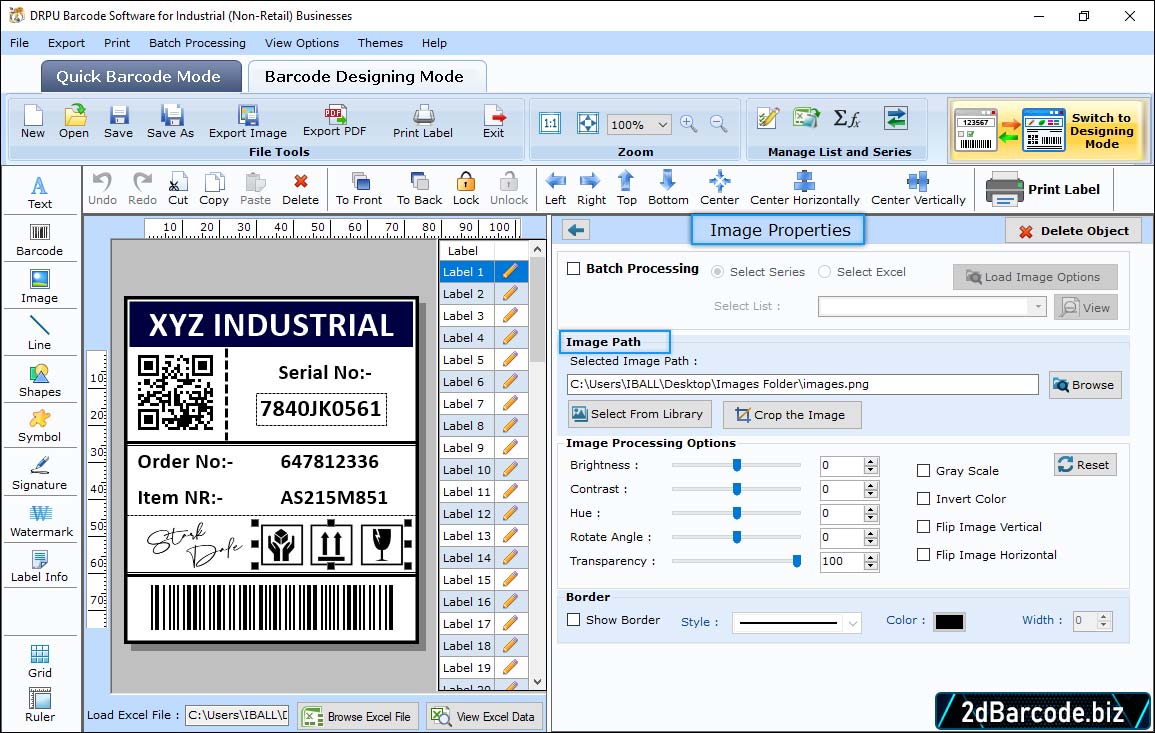1155x733 pixels.
Task: Toggle the Ruler display
Action: click(x=40, y=705)
